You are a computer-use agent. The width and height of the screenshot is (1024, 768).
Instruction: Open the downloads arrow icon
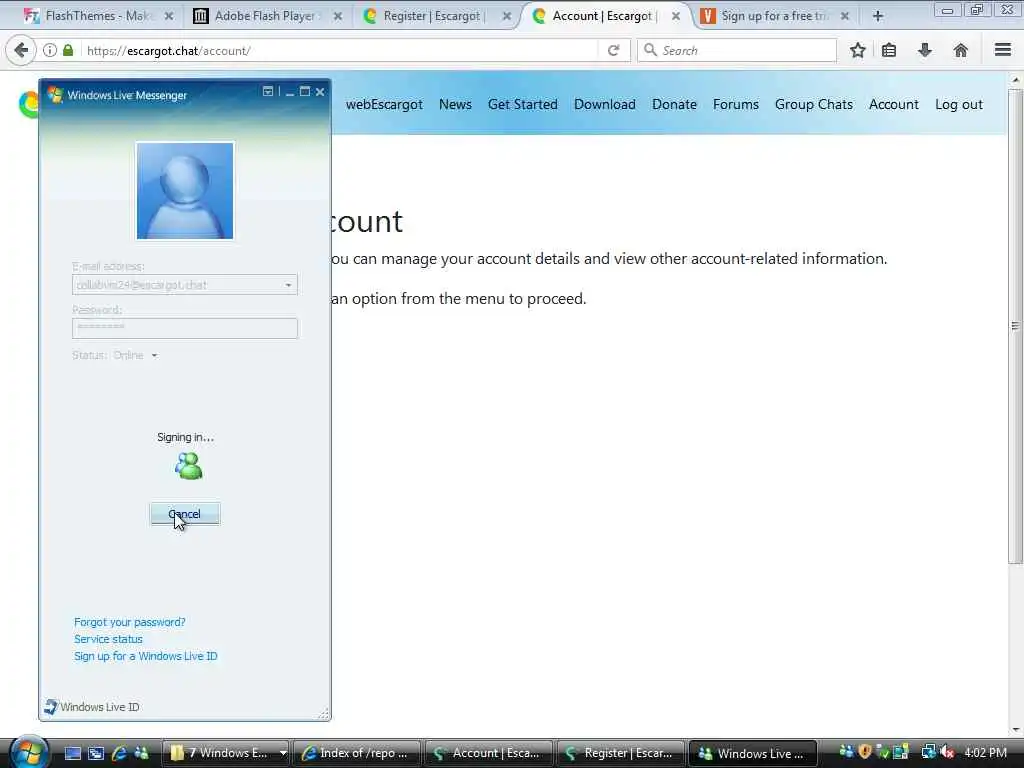tap(925, 50)
